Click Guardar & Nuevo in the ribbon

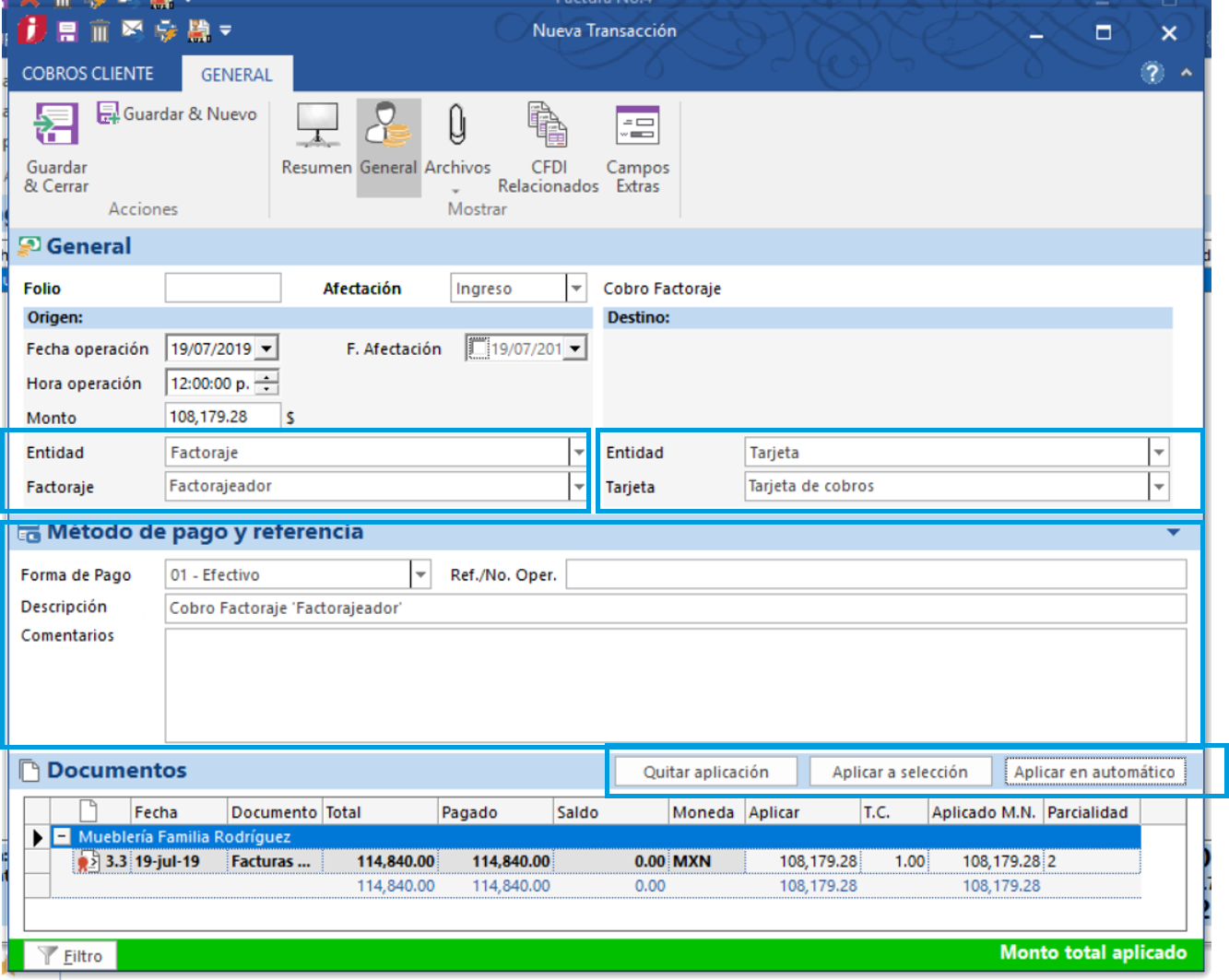pos(177,114)
